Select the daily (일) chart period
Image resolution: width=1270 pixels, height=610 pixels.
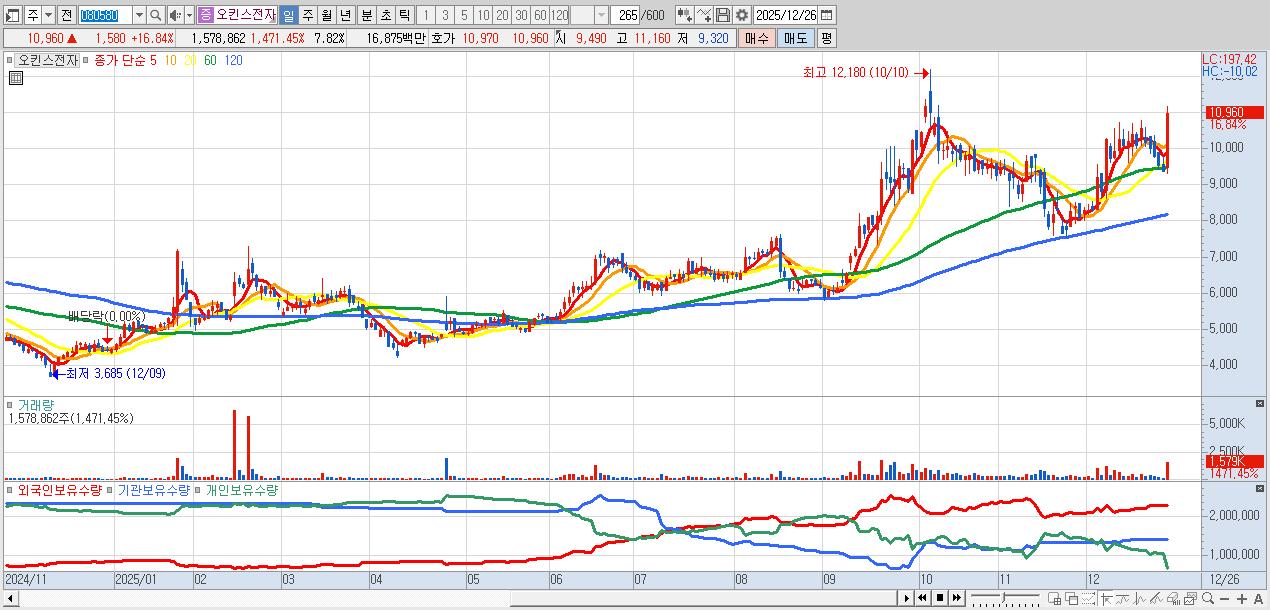tap(287, 15)
